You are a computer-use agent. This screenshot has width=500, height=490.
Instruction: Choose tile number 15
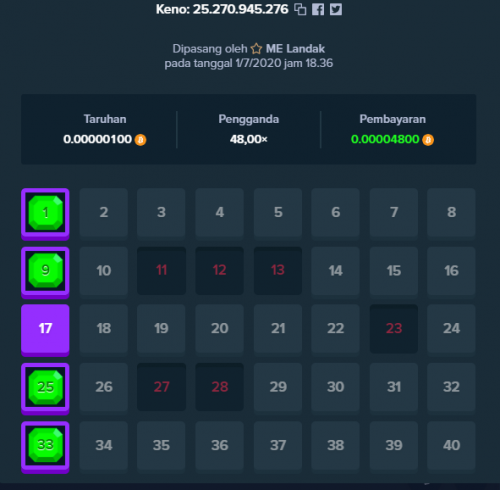click(394, 271)
